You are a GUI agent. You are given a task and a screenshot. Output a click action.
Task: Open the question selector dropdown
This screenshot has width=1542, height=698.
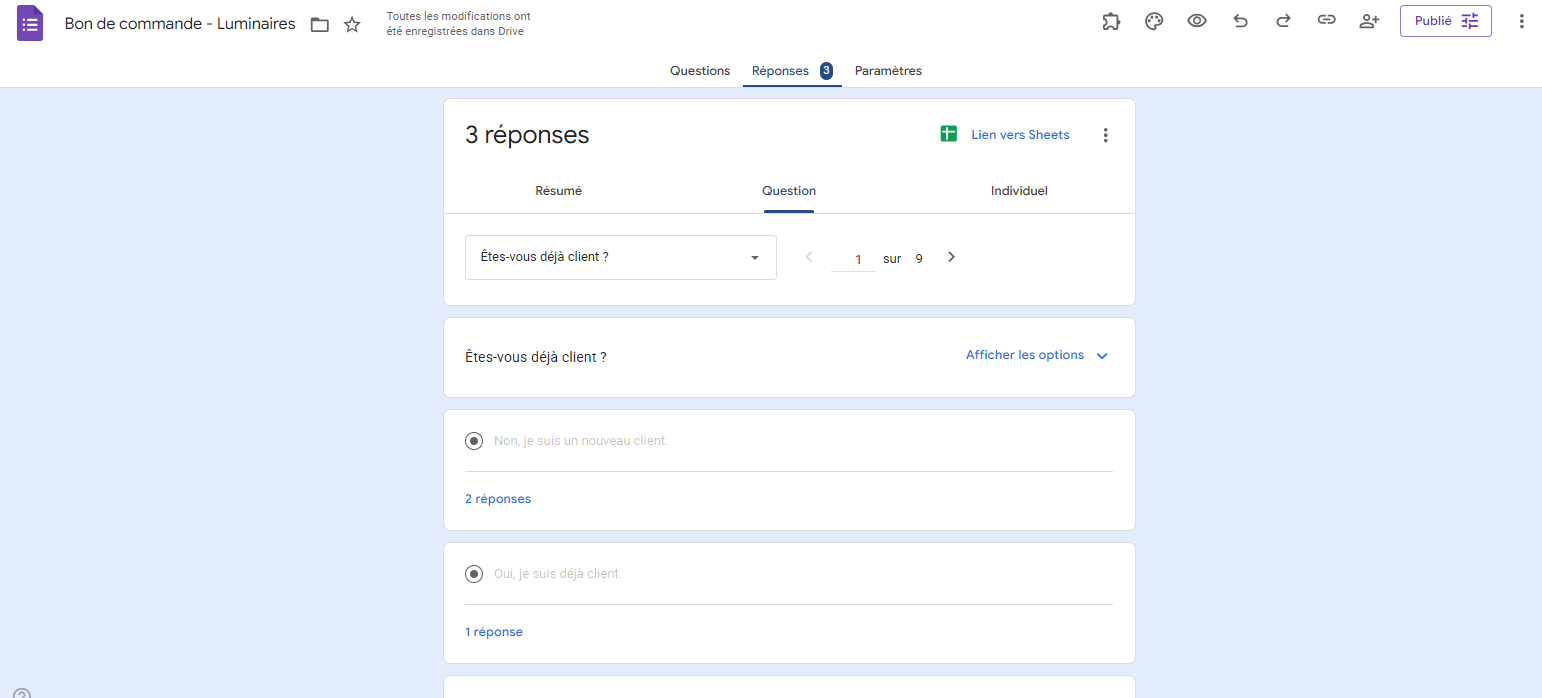[x=620, y=257]
